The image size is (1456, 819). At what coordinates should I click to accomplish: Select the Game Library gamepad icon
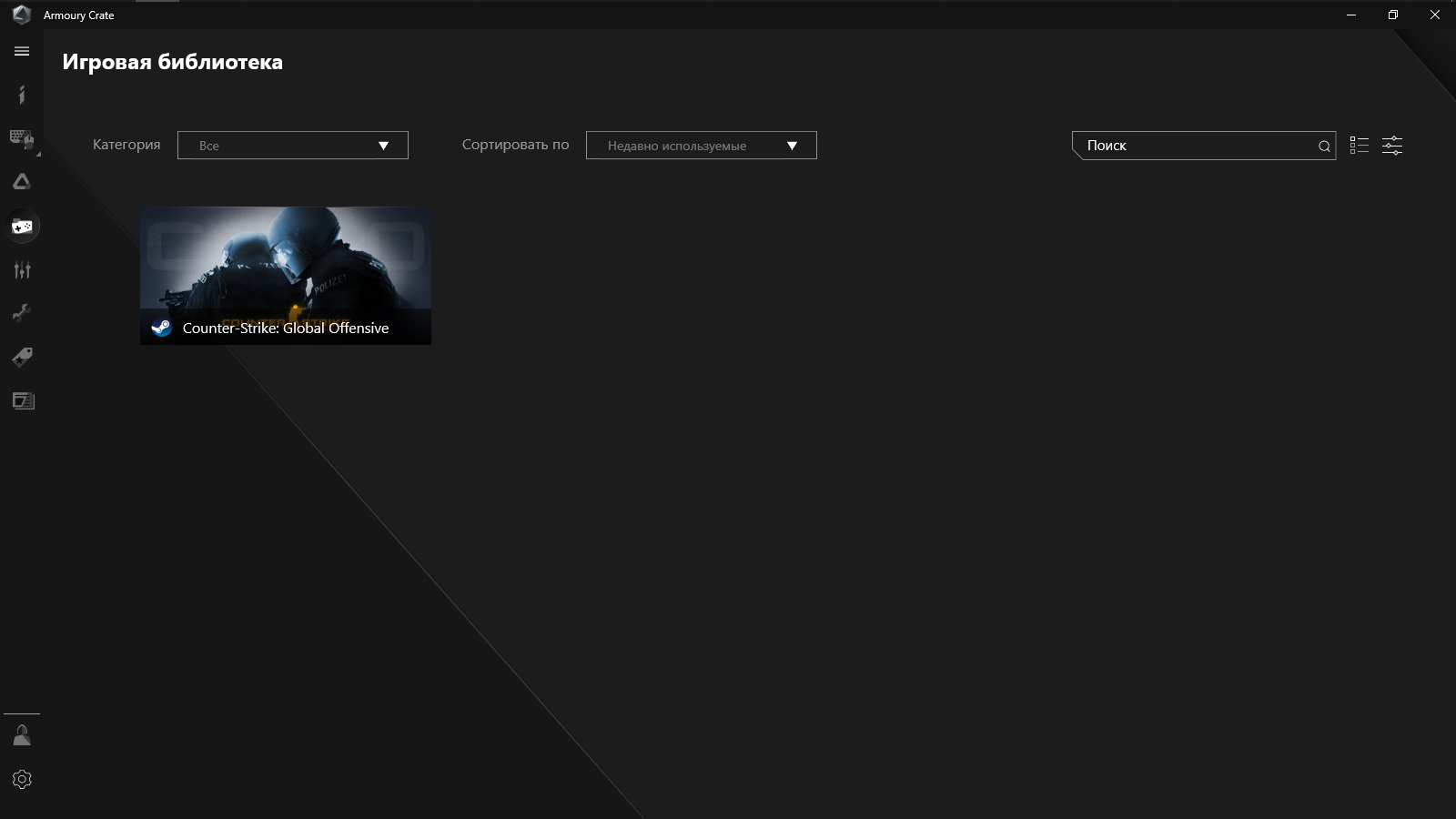[x=22, y=226]
